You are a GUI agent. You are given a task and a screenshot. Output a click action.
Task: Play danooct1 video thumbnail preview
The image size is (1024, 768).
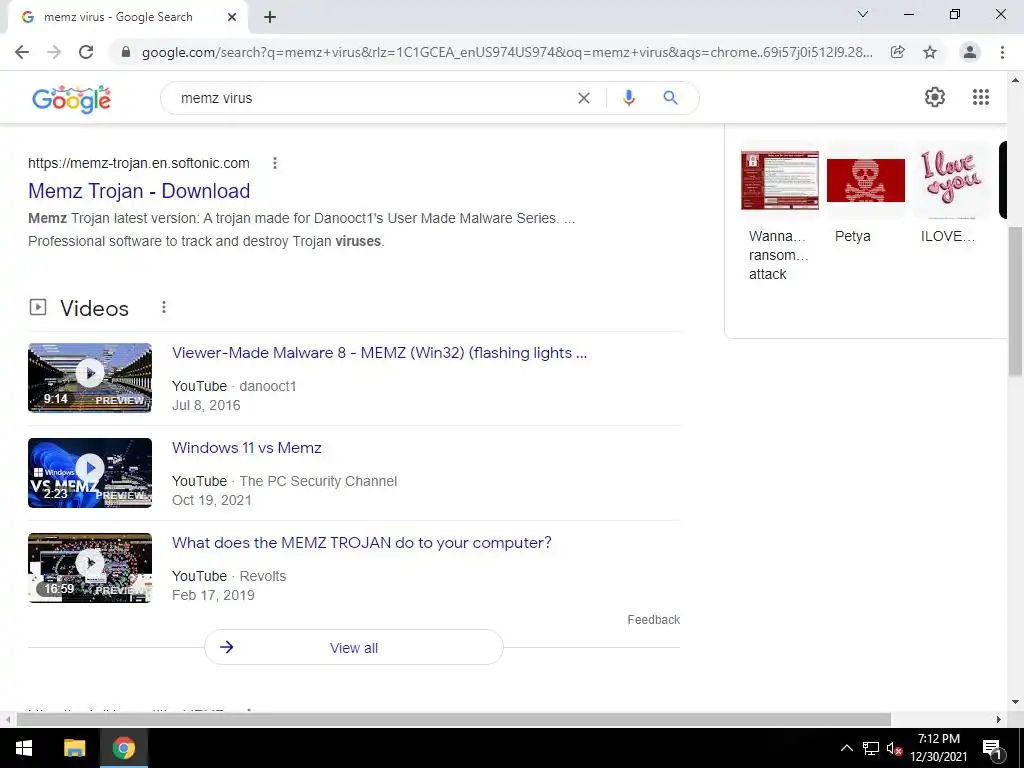(x=90, y=377)
